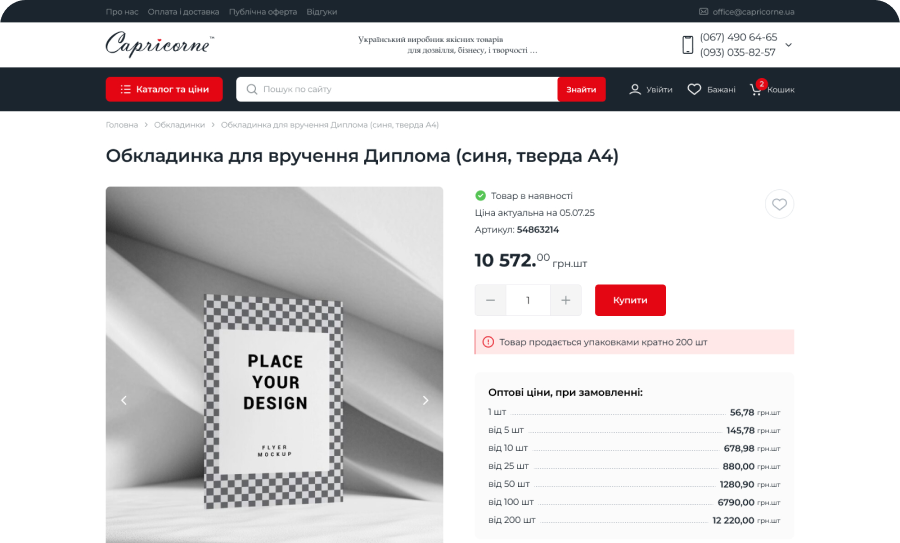Open 'Відгуки' link in top bar

[321, 11]
